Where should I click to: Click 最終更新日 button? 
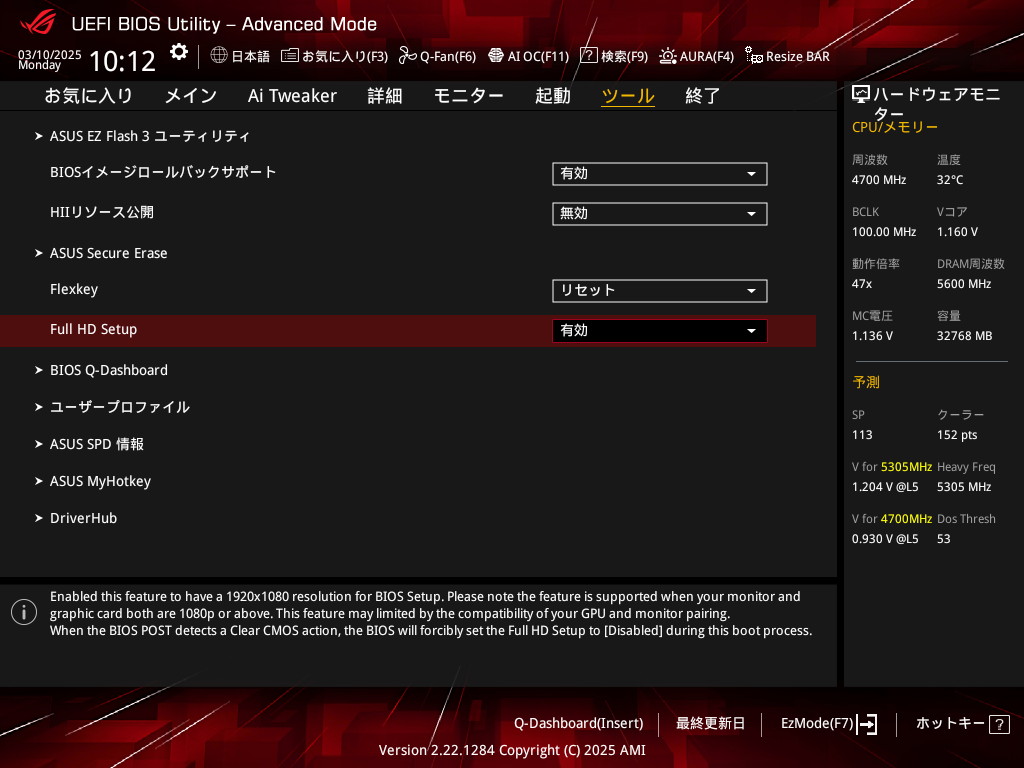coord(711,724)
